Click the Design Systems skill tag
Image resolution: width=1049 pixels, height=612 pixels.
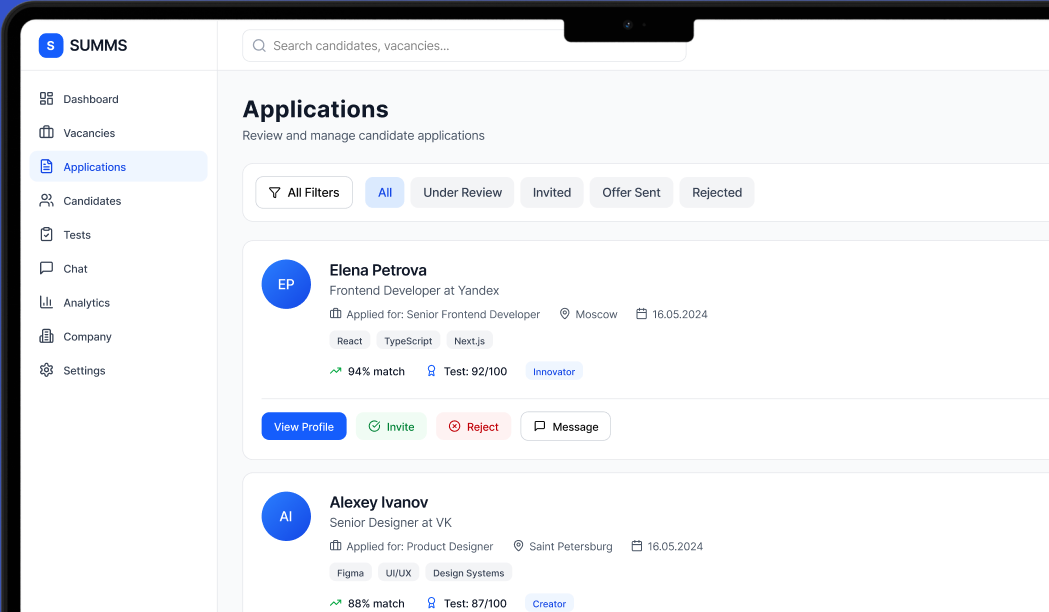tap(468, 573)
